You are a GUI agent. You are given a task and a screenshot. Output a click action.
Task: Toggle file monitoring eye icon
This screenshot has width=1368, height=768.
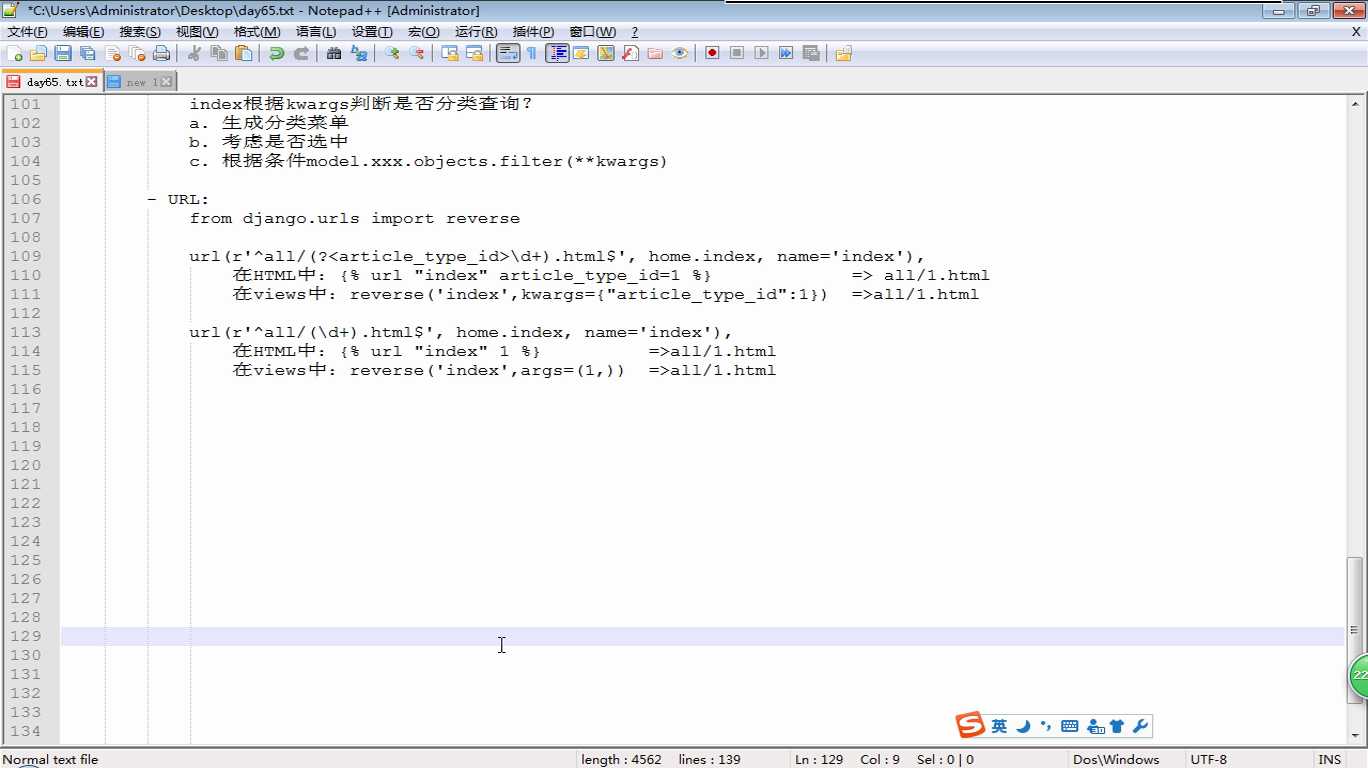click(x=680, y=53)
